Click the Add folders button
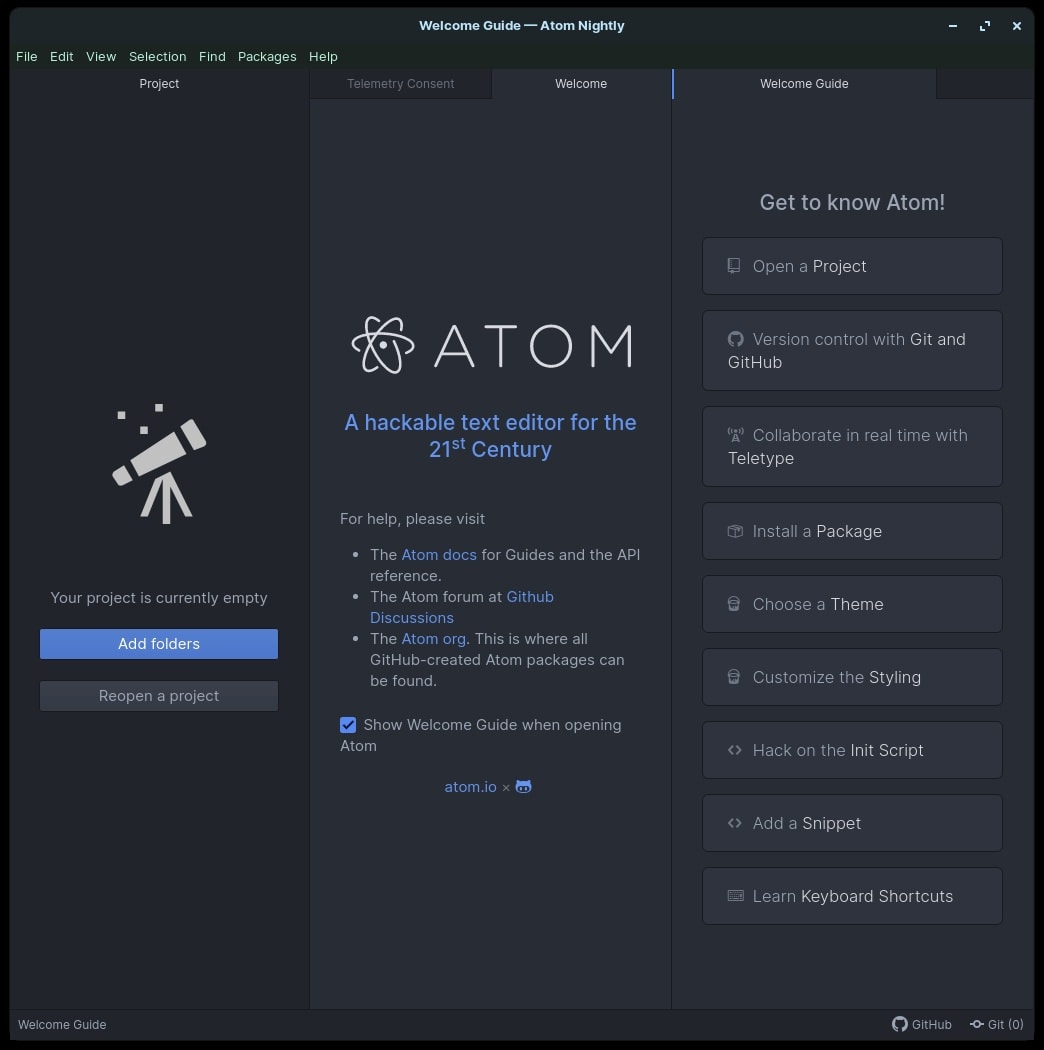1044x1050 pixels. 159,644
